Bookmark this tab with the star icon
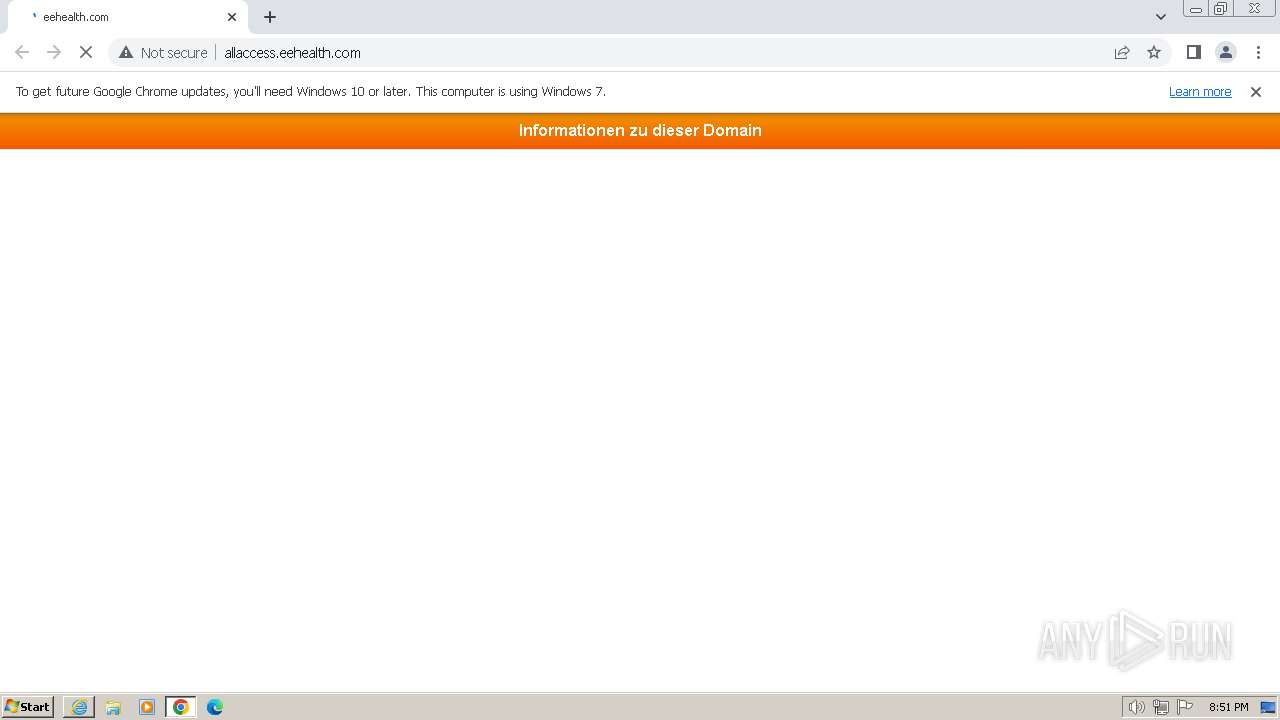 pyautogui.click(x=1154, y=52)
